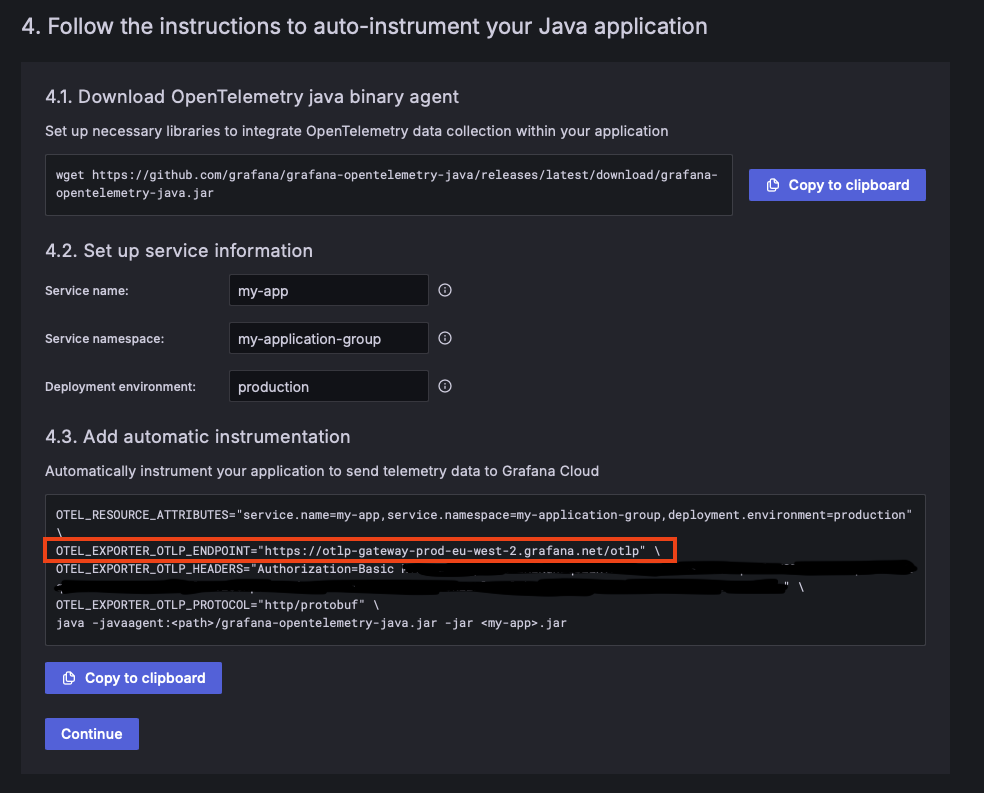Image resolution: width=984 pixels, height=793 pixels.
Task: Click the 4.2 Set up service information heading
Action: point(179,250)
